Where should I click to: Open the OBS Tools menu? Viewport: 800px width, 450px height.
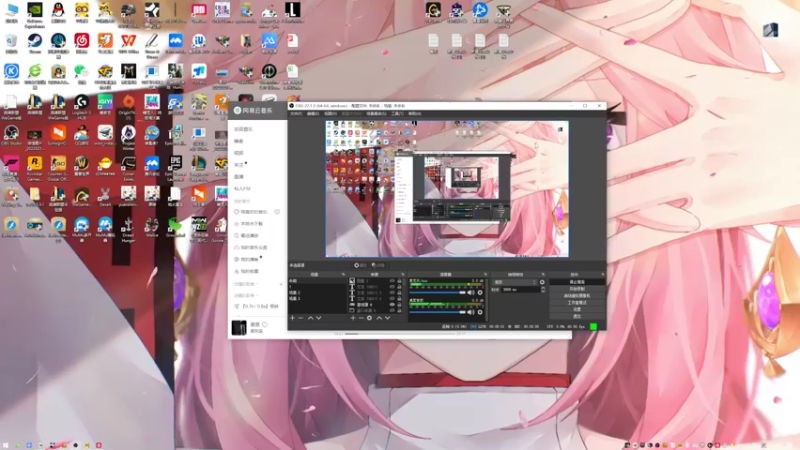click(x=397, y=113)
